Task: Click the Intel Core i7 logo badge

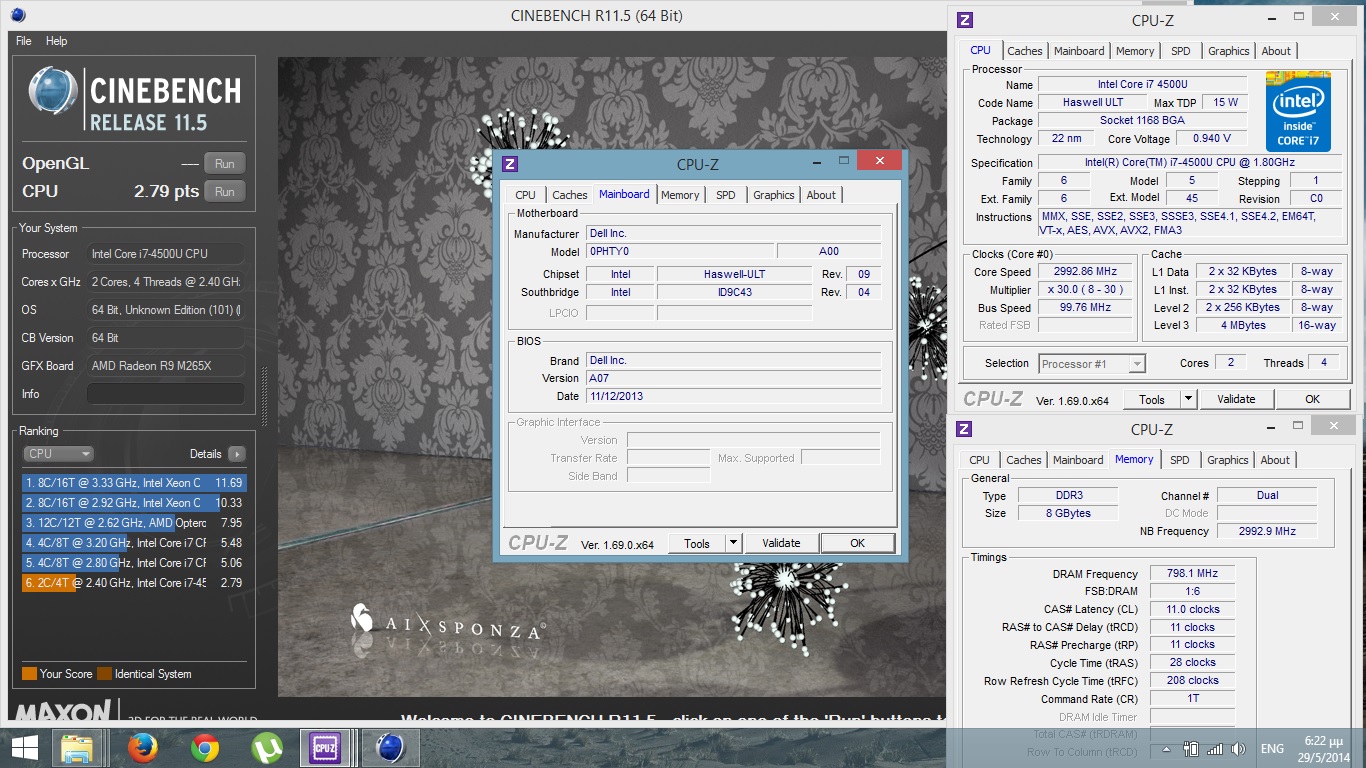Action: [x=1298, y=111]
